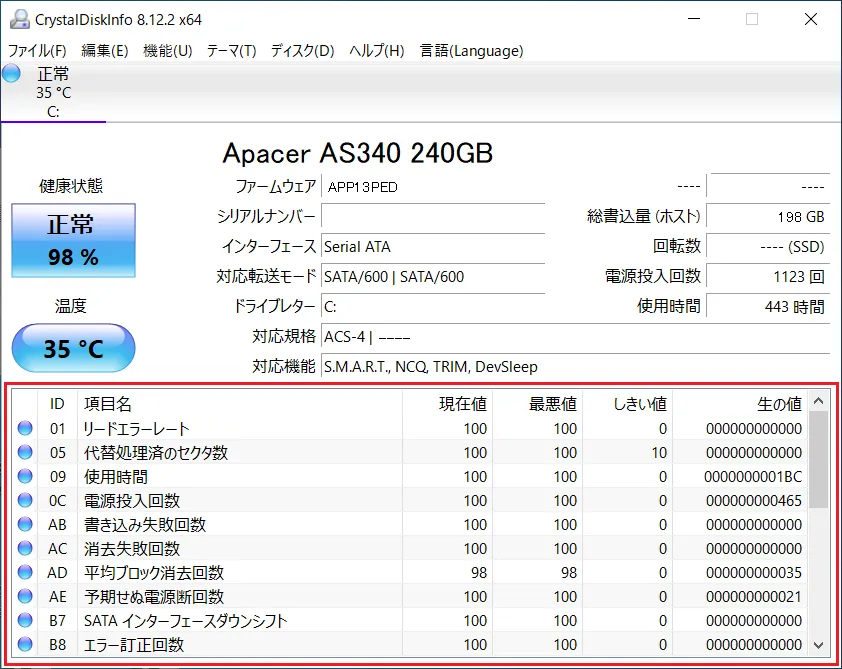This screenshot has height=669, width=842.
Task: Open the ディスク(D) menu
Action: click(x=302, y=50)
